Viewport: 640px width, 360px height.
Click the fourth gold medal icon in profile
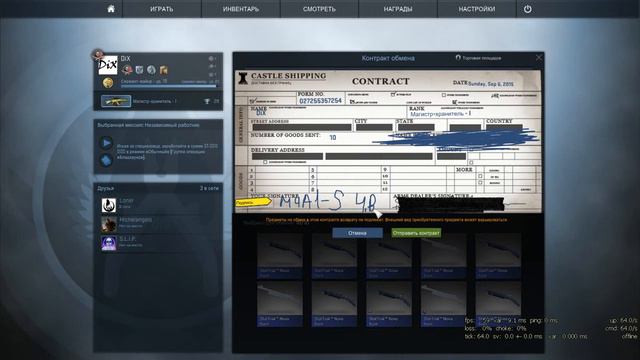pos(164,70)
